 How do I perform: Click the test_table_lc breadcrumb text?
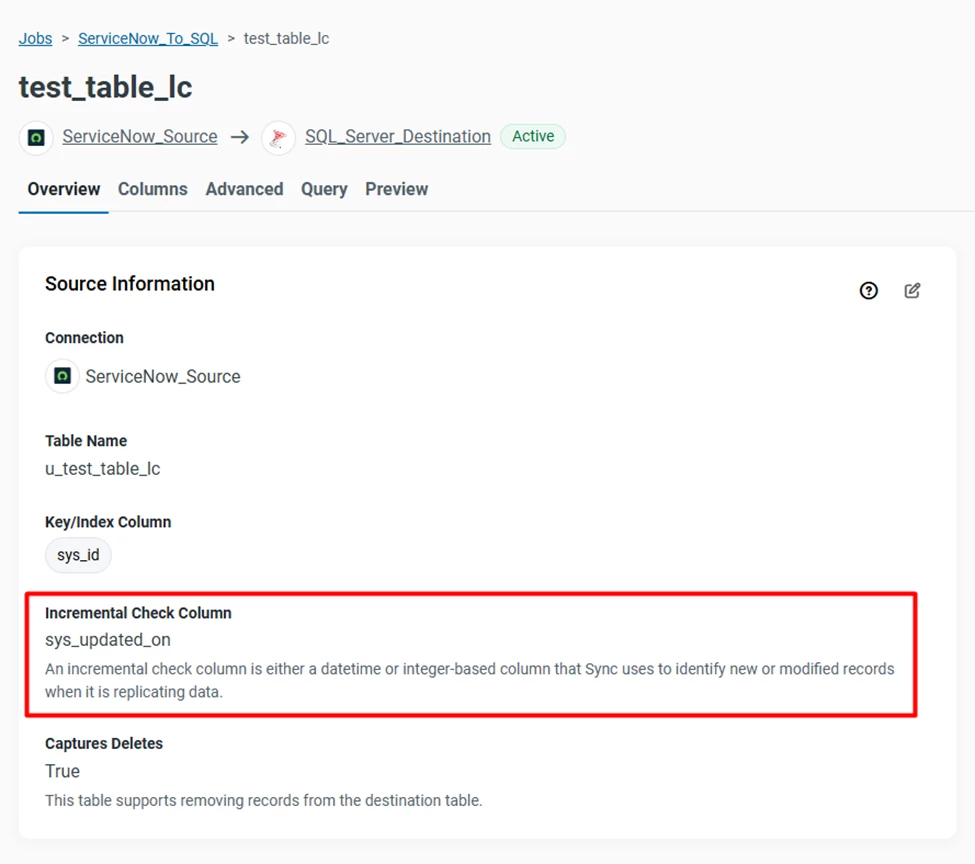pyautogui.click(x=287, y=39)
